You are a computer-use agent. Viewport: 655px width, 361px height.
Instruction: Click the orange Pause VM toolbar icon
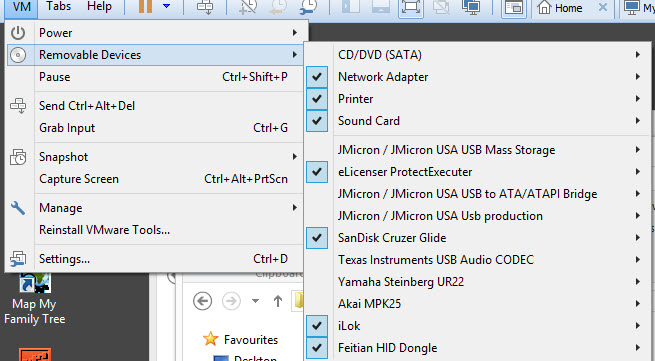pos(145,6)
